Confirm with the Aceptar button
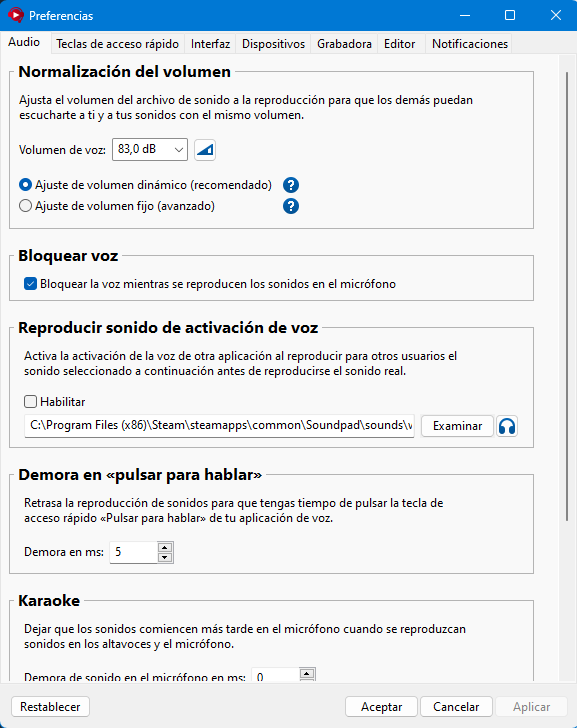Viewport: 577px width, 728px height. tap(382, 707)
